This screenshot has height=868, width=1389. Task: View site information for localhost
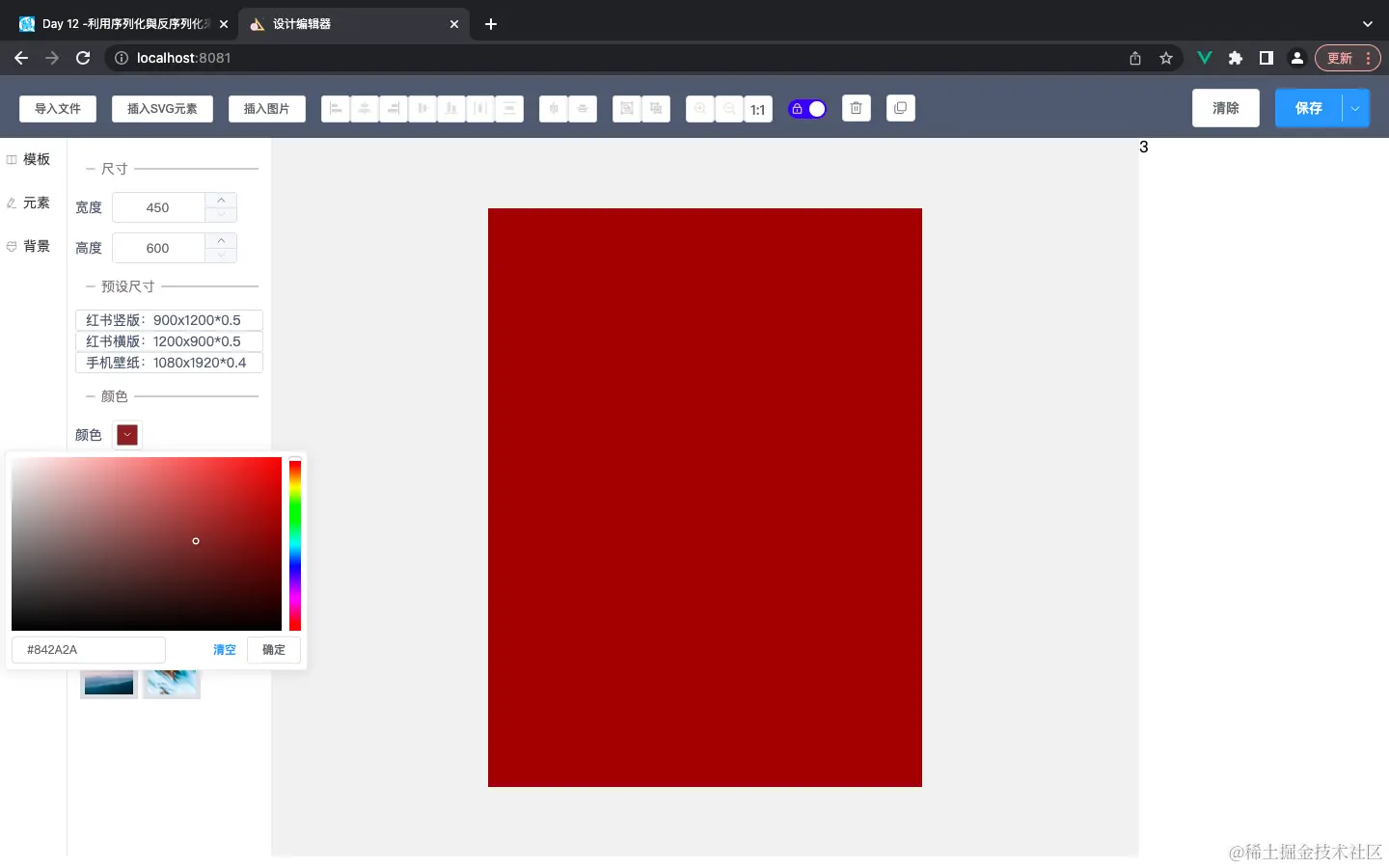[122, 58]
